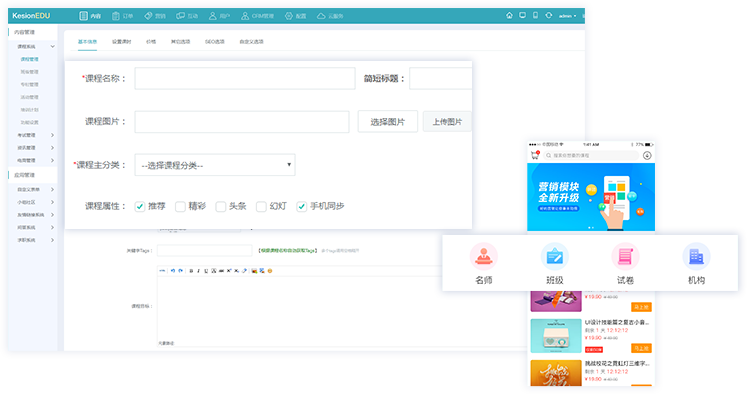The height and width of the screenshot is (394, 747).
Task: Open the 订单 orders navigation menu
Action: tap(122, 16)
